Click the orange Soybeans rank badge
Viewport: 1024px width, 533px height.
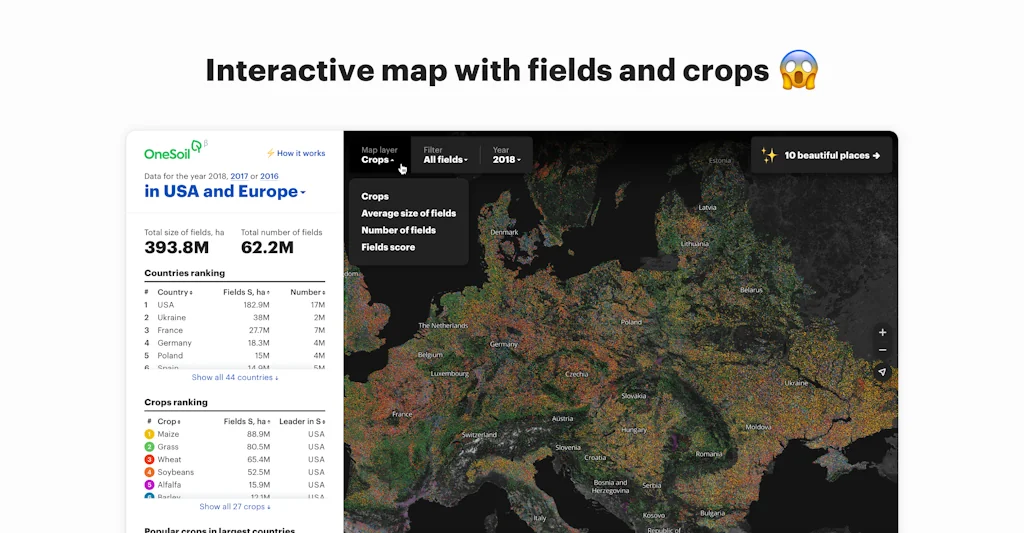point(149,472)
